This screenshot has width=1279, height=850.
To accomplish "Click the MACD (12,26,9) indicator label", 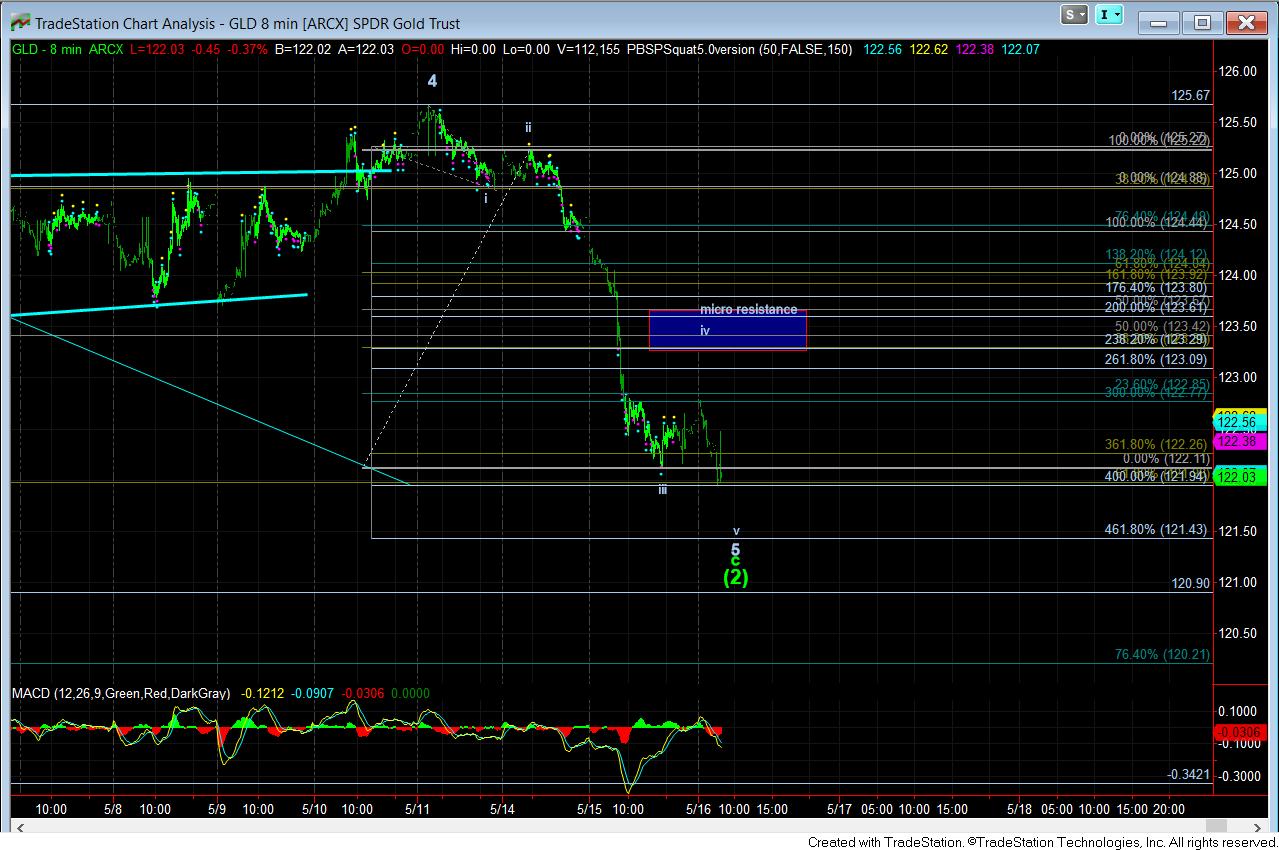I will point(121,693).
